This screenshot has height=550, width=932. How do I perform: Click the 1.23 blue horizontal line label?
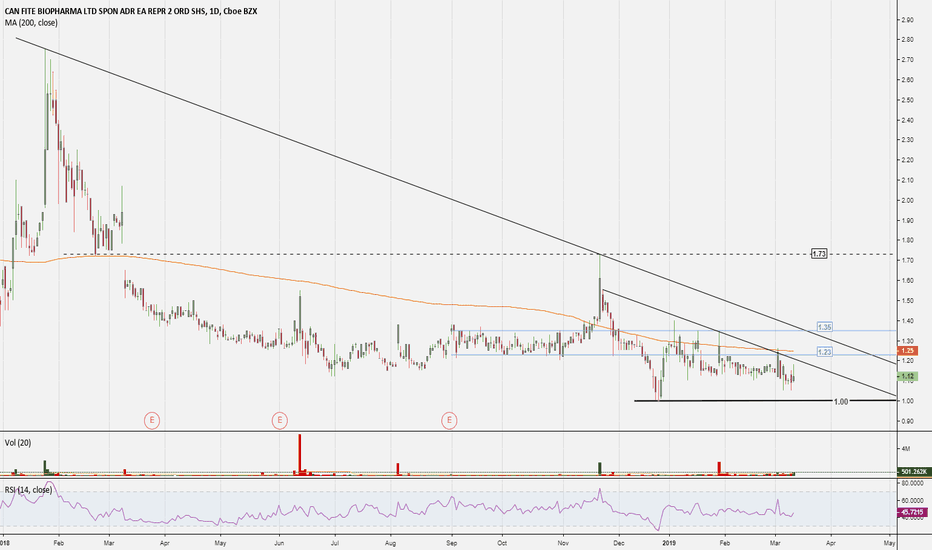tap(824, 352)
